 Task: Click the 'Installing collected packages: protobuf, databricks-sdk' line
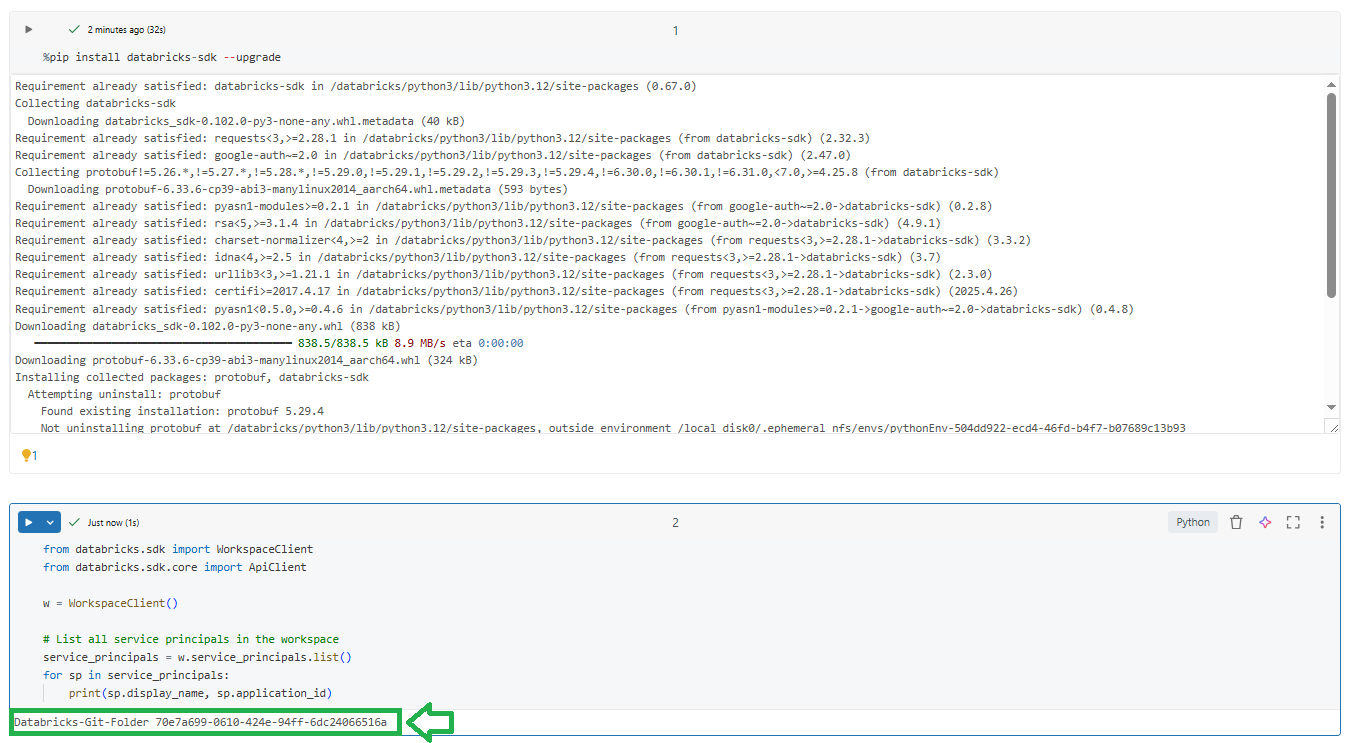[192, 377]
